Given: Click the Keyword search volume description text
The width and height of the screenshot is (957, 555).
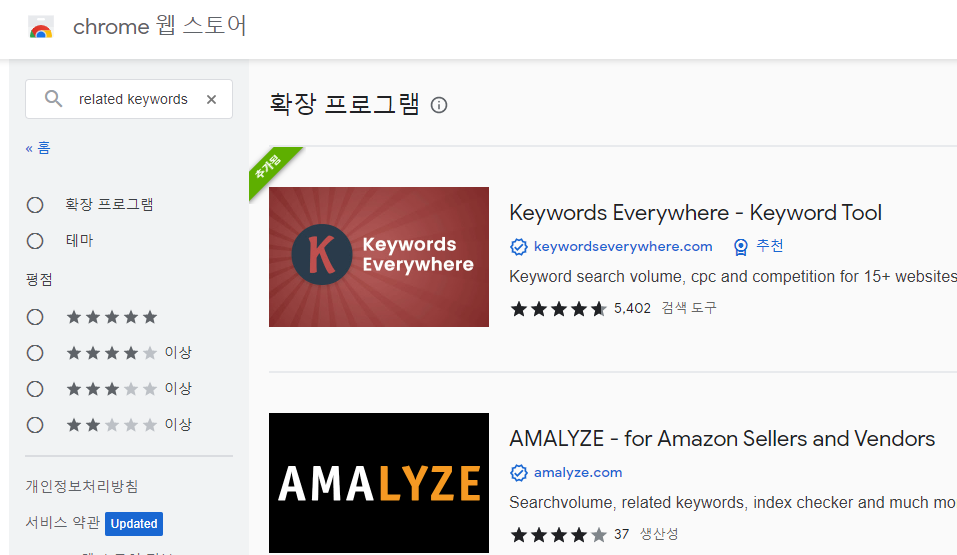Looking at the screenshot, I should click(732, 277).
